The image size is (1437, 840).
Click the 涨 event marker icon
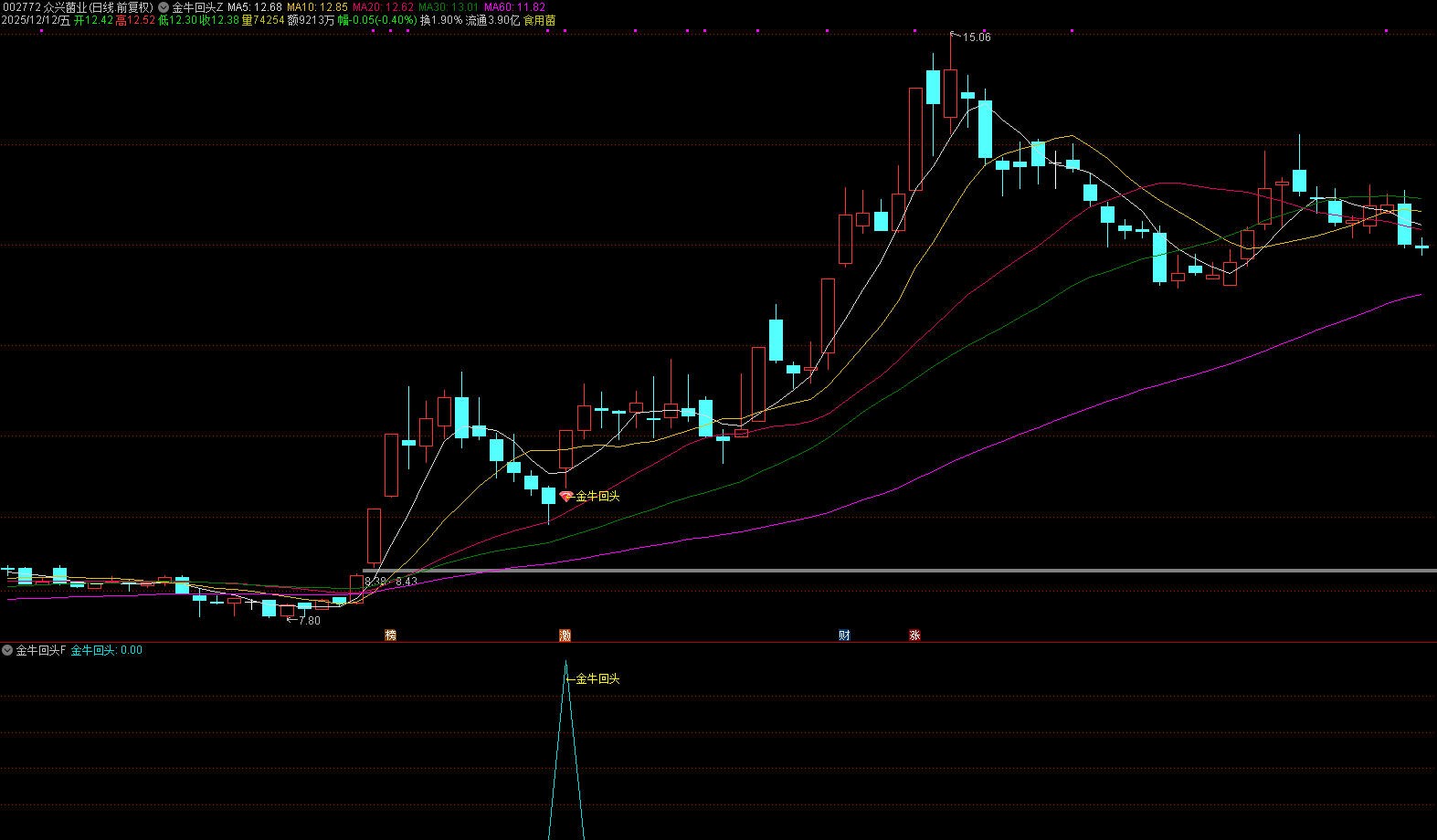[914, 635]
